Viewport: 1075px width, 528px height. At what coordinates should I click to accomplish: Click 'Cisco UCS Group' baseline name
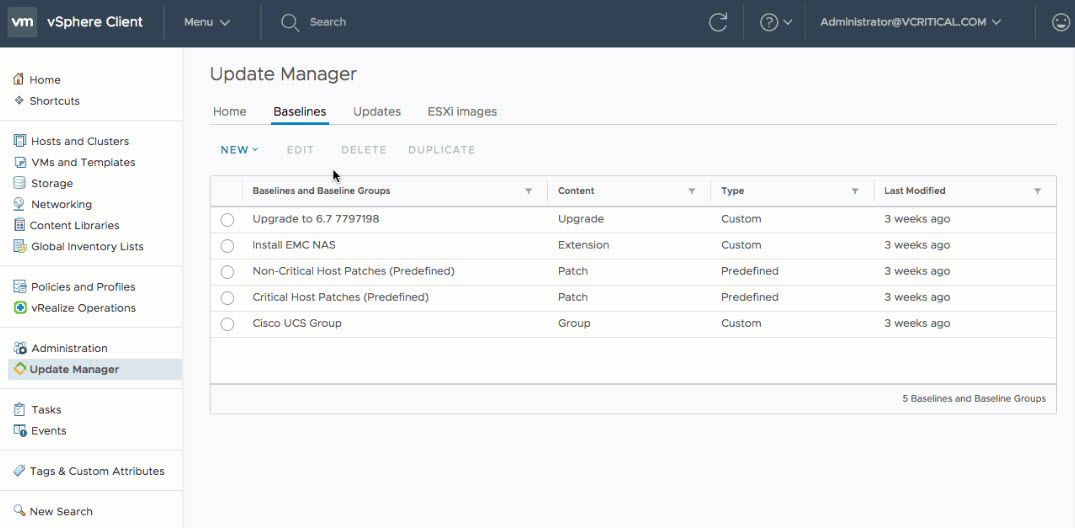point(297,323)
